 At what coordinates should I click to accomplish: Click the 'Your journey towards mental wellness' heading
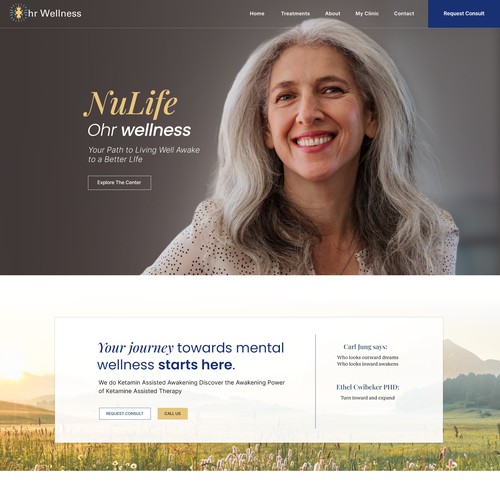(x=190, y=356)
